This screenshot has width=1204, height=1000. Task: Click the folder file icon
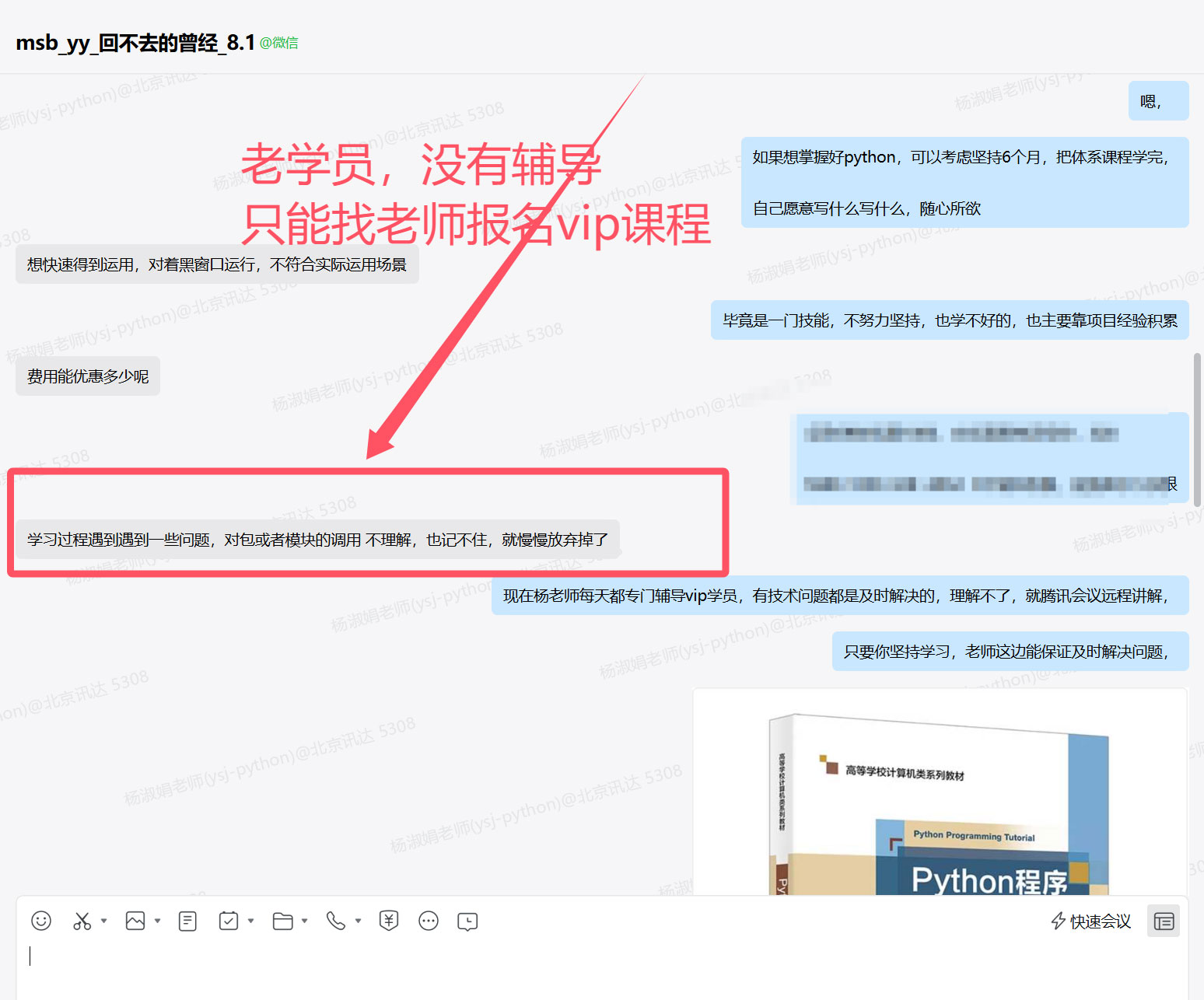[283, 921]
